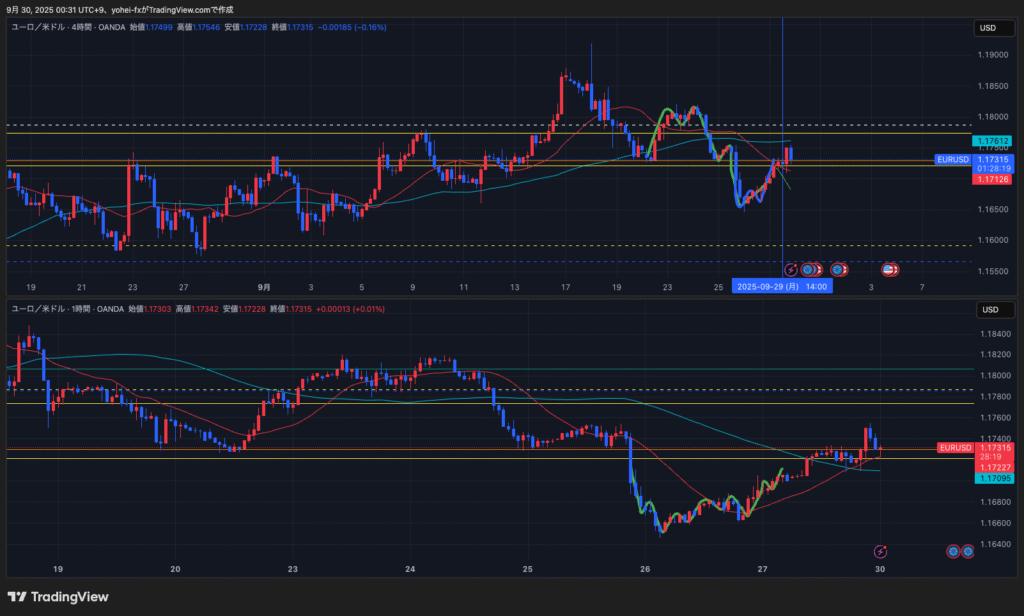Open the US flag economic event on the upper chart

click(888, 269)
